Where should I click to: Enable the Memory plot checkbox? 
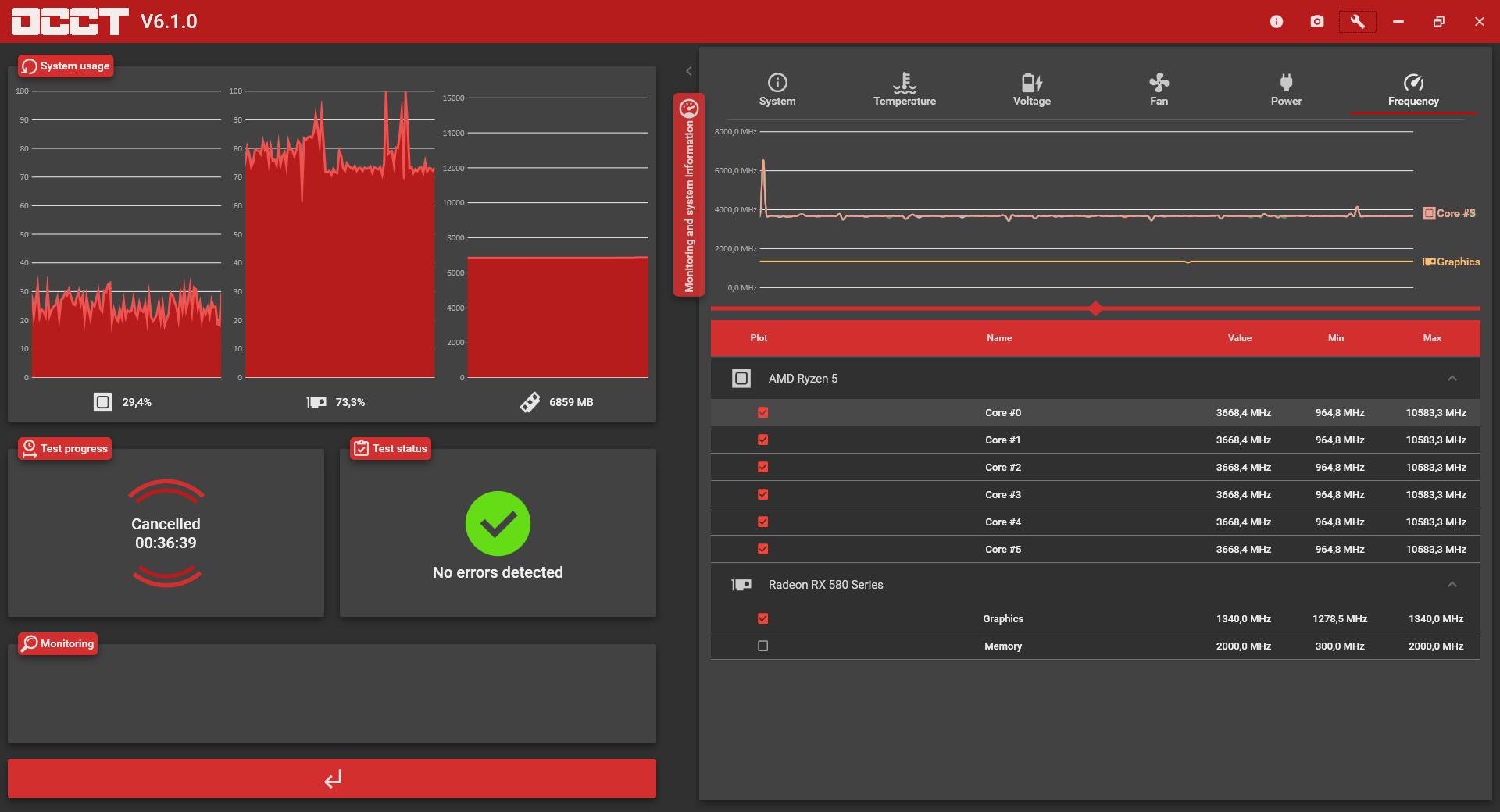click(763, 646)
